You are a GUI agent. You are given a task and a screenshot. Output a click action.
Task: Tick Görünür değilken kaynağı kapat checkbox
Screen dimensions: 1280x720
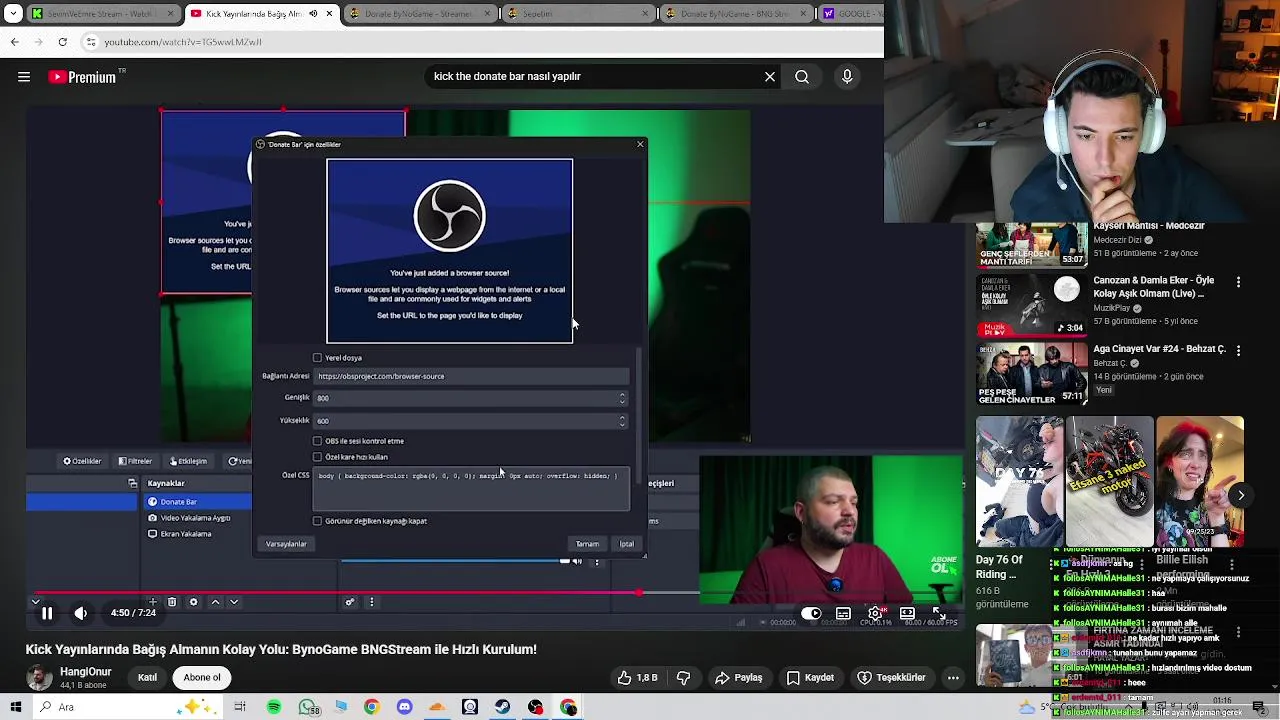coord(317,521)
